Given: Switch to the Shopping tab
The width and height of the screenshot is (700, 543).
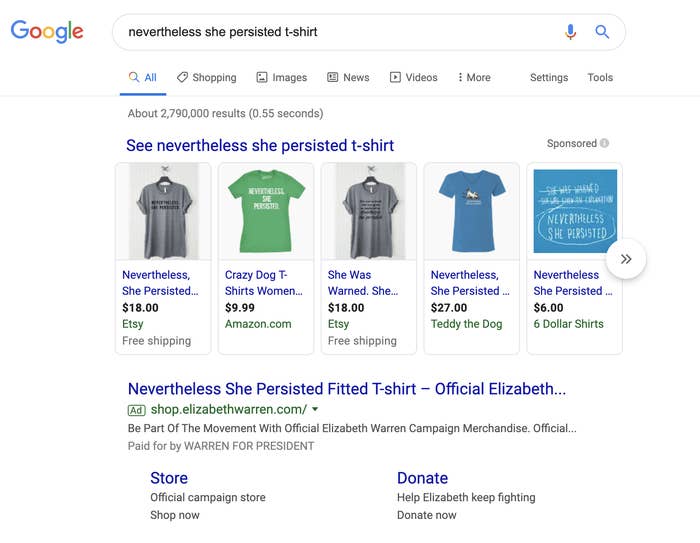Looking at the screenshot, I should tap(207, 78).
